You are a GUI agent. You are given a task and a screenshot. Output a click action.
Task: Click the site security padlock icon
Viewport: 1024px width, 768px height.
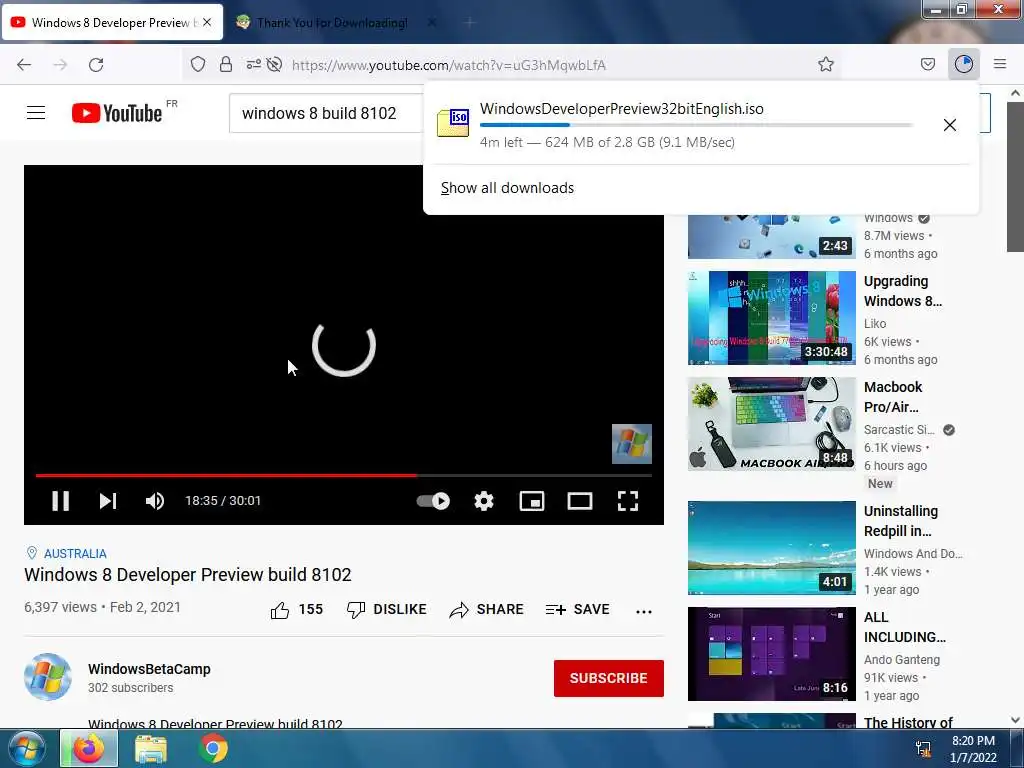pos(226,64)
